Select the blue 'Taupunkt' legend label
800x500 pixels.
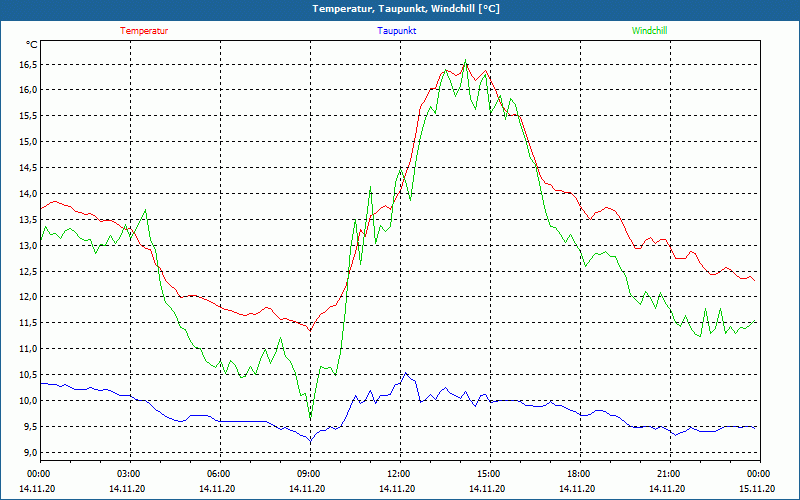(397, 31)
